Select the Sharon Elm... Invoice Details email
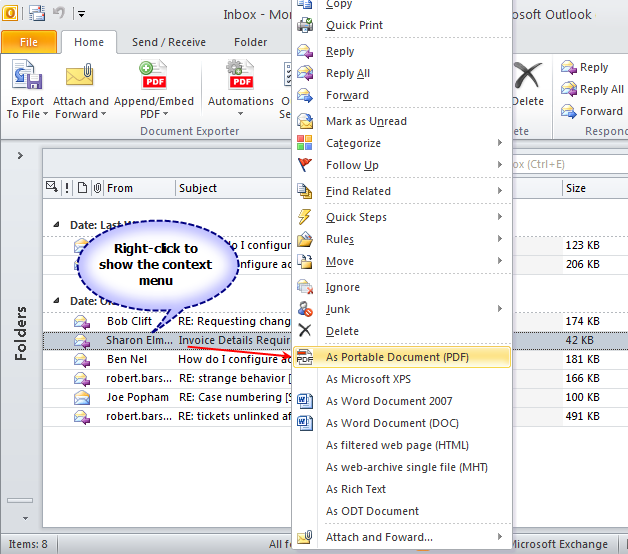Viewport: 628px width, 554px height. click(167, 340)
